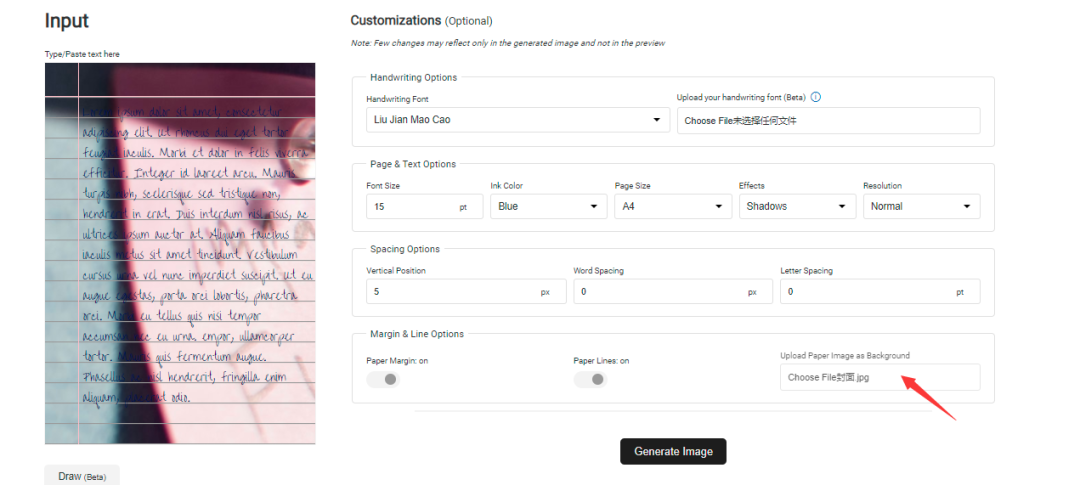Viewport: 1080px width, 485px height.
Task: Expand the Effects Shadows dropdown
Action: [x=796, y=206]
